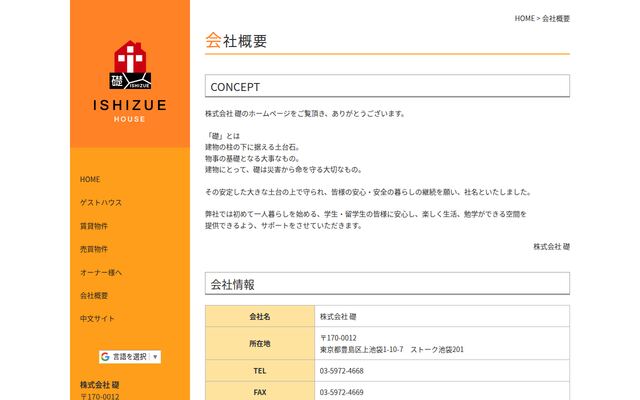Click the Google icon in language selector
Image resolution: width=640 pixels, height=400 pixels.
(x=105, y=357)
